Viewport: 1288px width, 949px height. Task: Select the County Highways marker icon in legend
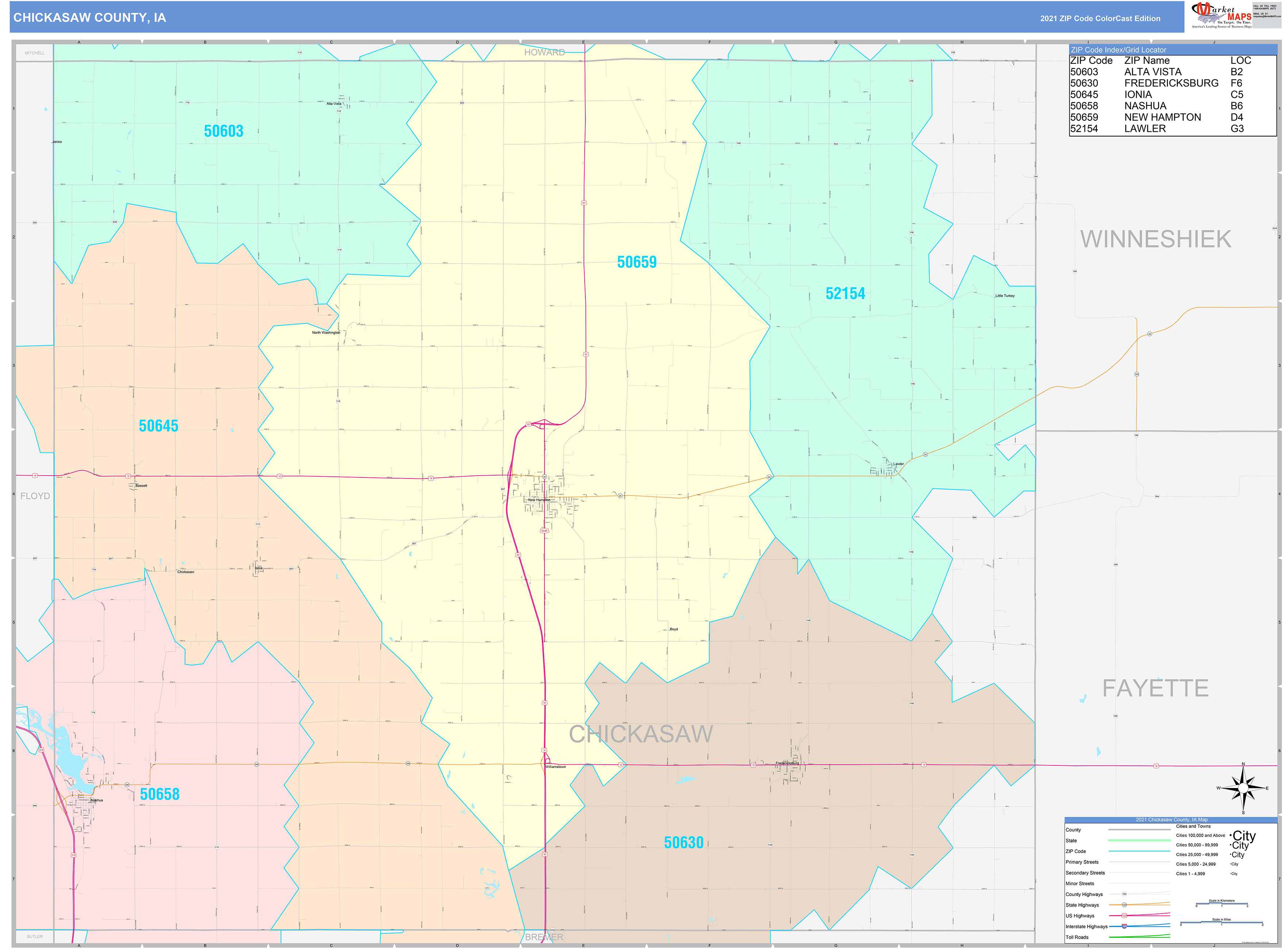click(x=1125, y=894)
